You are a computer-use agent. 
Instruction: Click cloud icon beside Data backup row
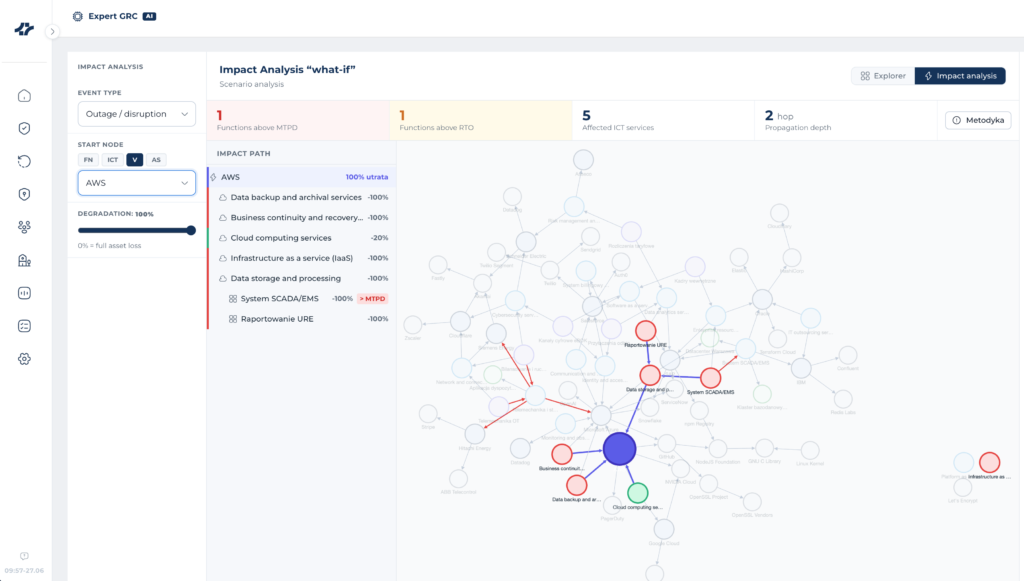tap(223, 197)
